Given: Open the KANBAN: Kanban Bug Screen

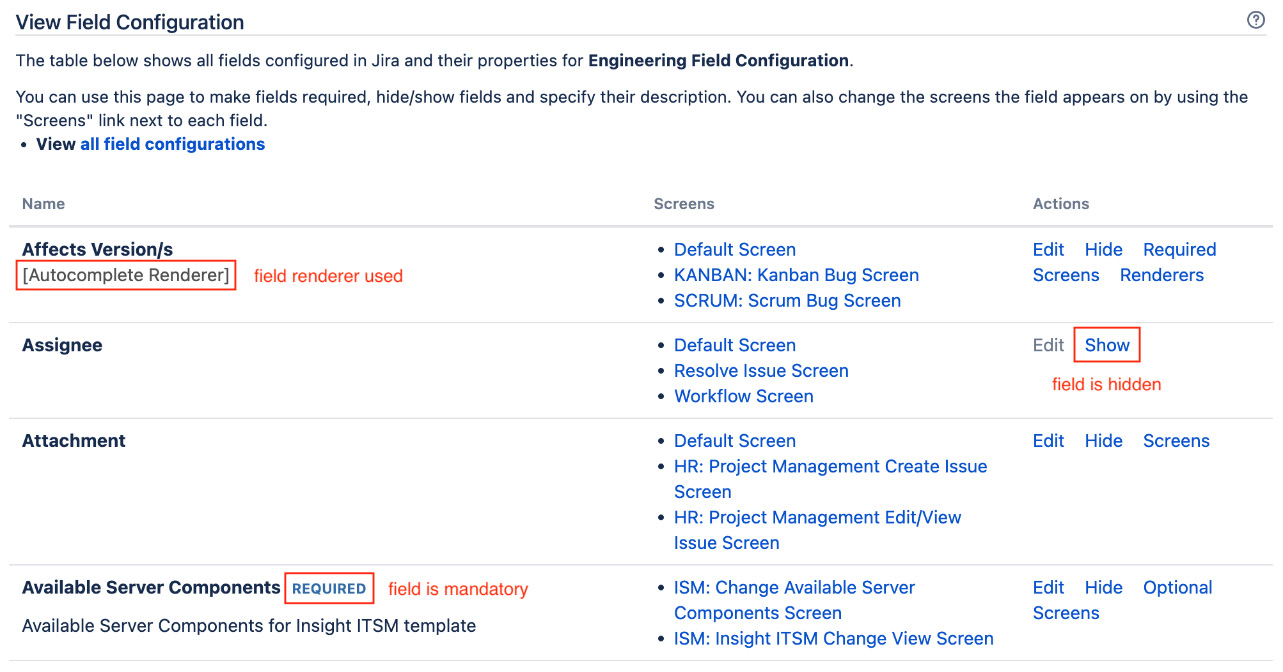Looking at the screenshot, I should tap(796, 275).
